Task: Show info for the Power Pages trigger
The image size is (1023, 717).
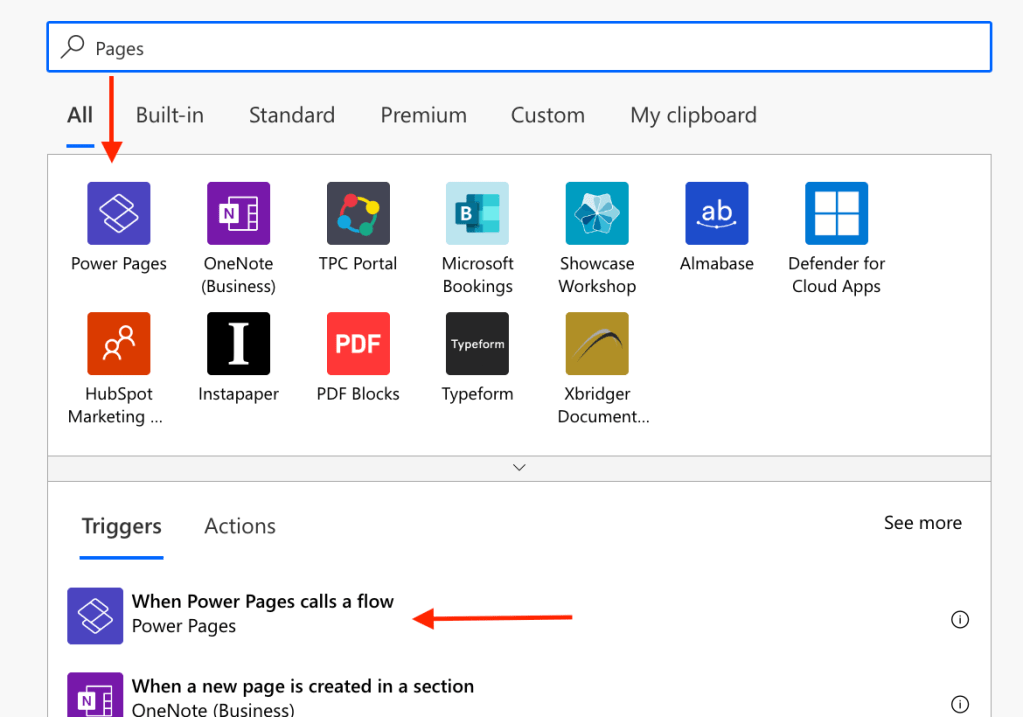Action: click(959, 620)
